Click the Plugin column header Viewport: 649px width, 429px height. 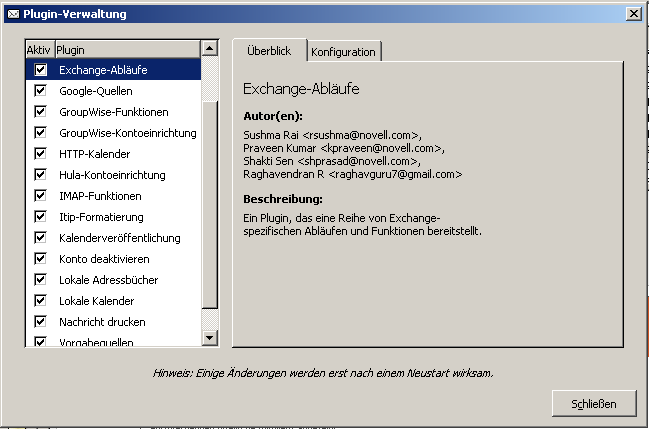pyautogui.click(x=125, y=49)
